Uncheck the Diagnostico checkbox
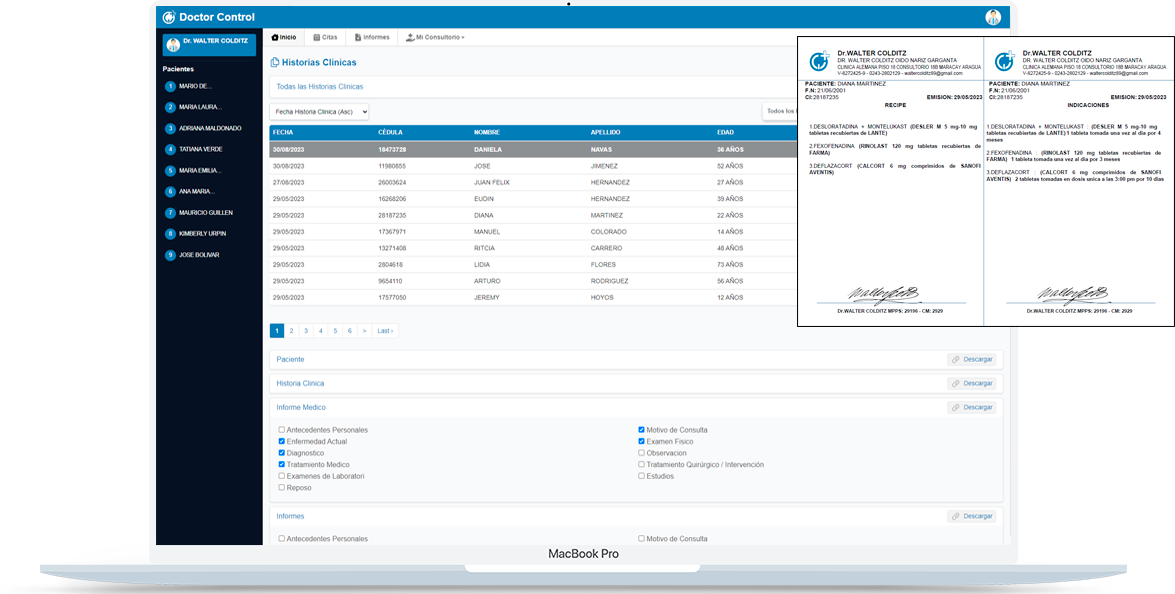 pyautogui.click(x=282, y=453)
